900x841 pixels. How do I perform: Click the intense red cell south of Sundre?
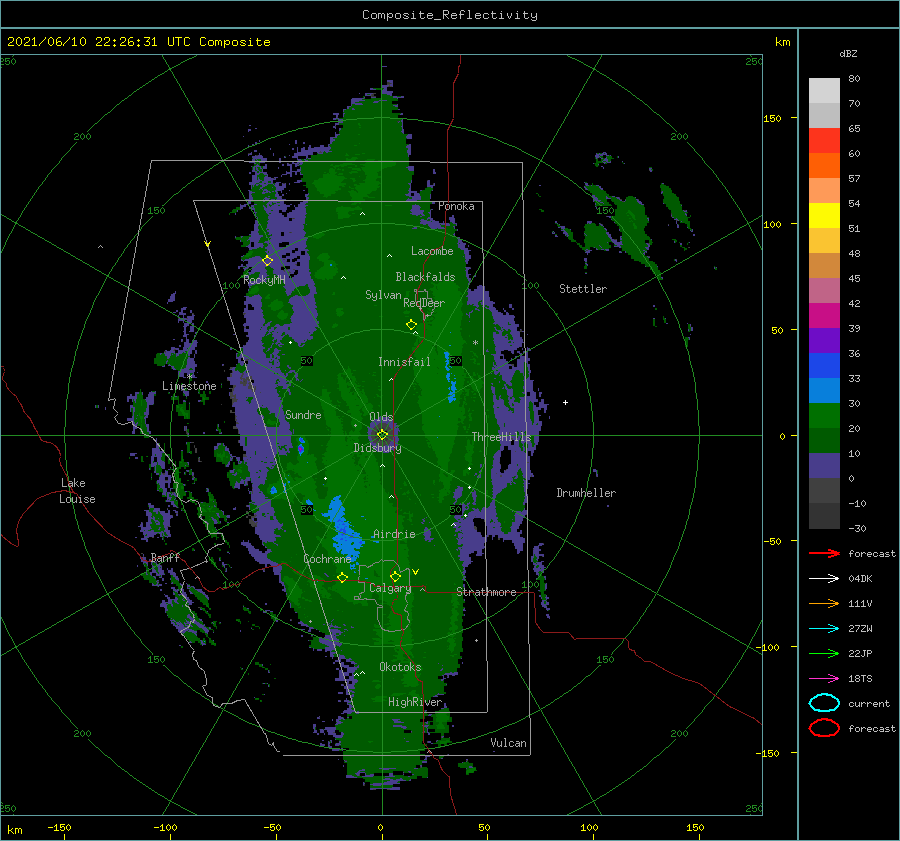301,449
